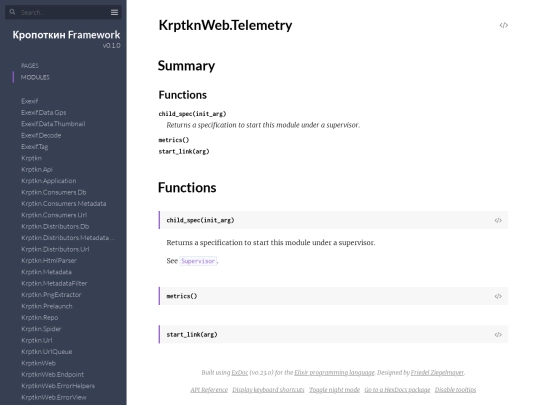Viewport: 540px width, 405px height.
Task: Open Krptkn.Distributors.Url module
Action: 55,249
